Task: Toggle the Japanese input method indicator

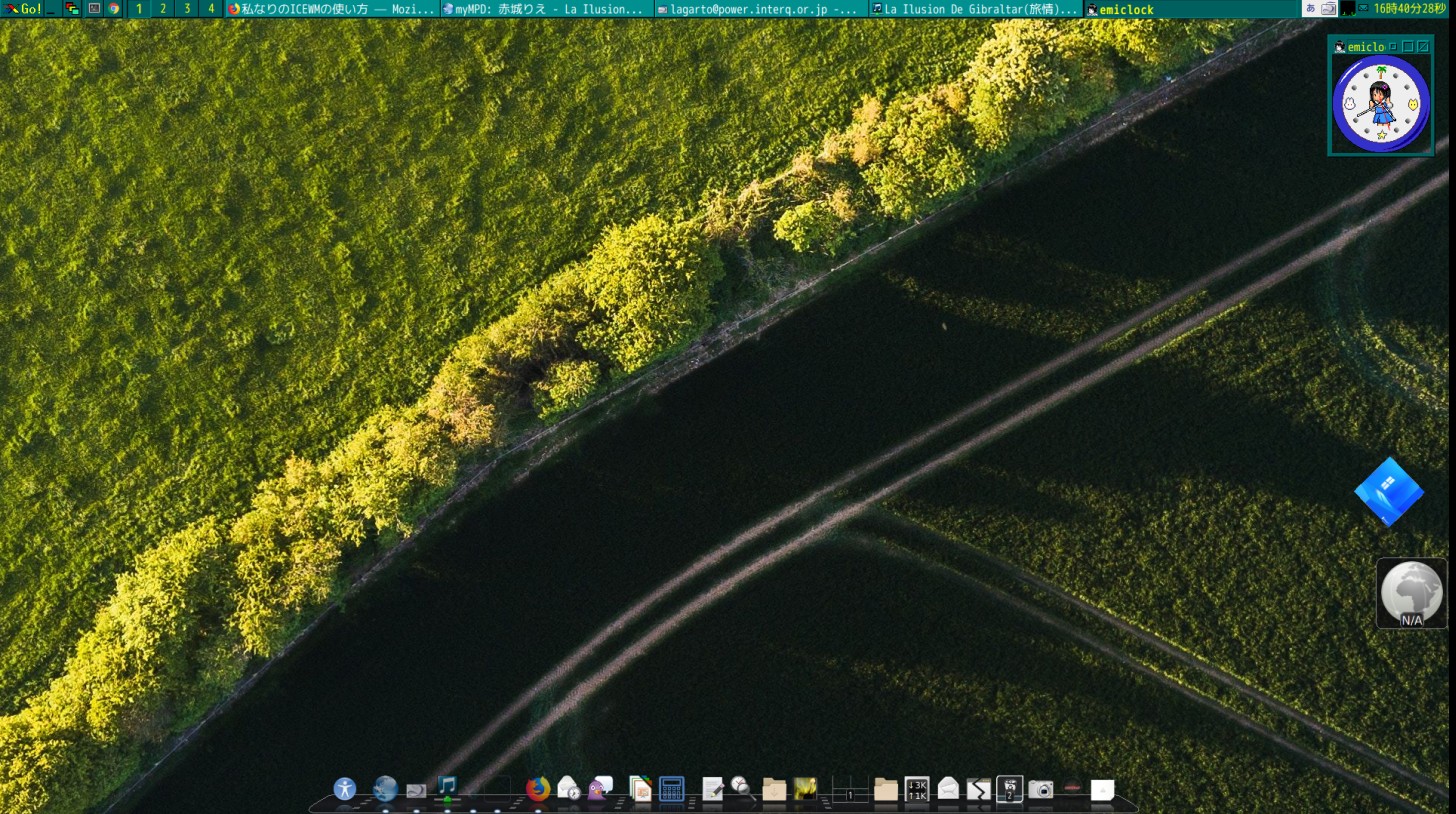Action: click(1310, 9)
